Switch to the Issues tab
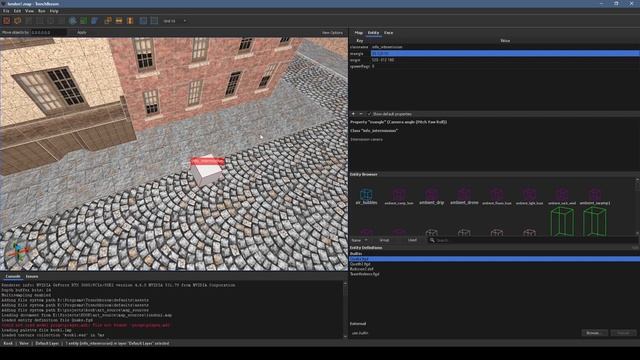Viewport: 640px width, 360px height. [32, 276]
